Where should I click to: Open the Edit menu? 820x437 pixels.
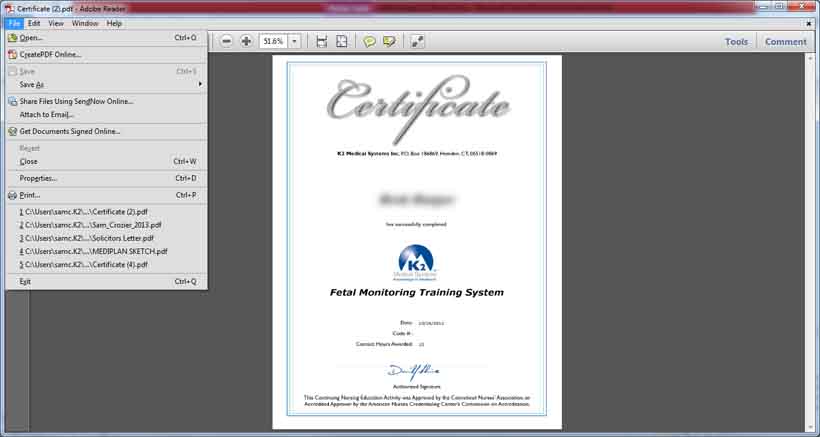click(34, 23)
